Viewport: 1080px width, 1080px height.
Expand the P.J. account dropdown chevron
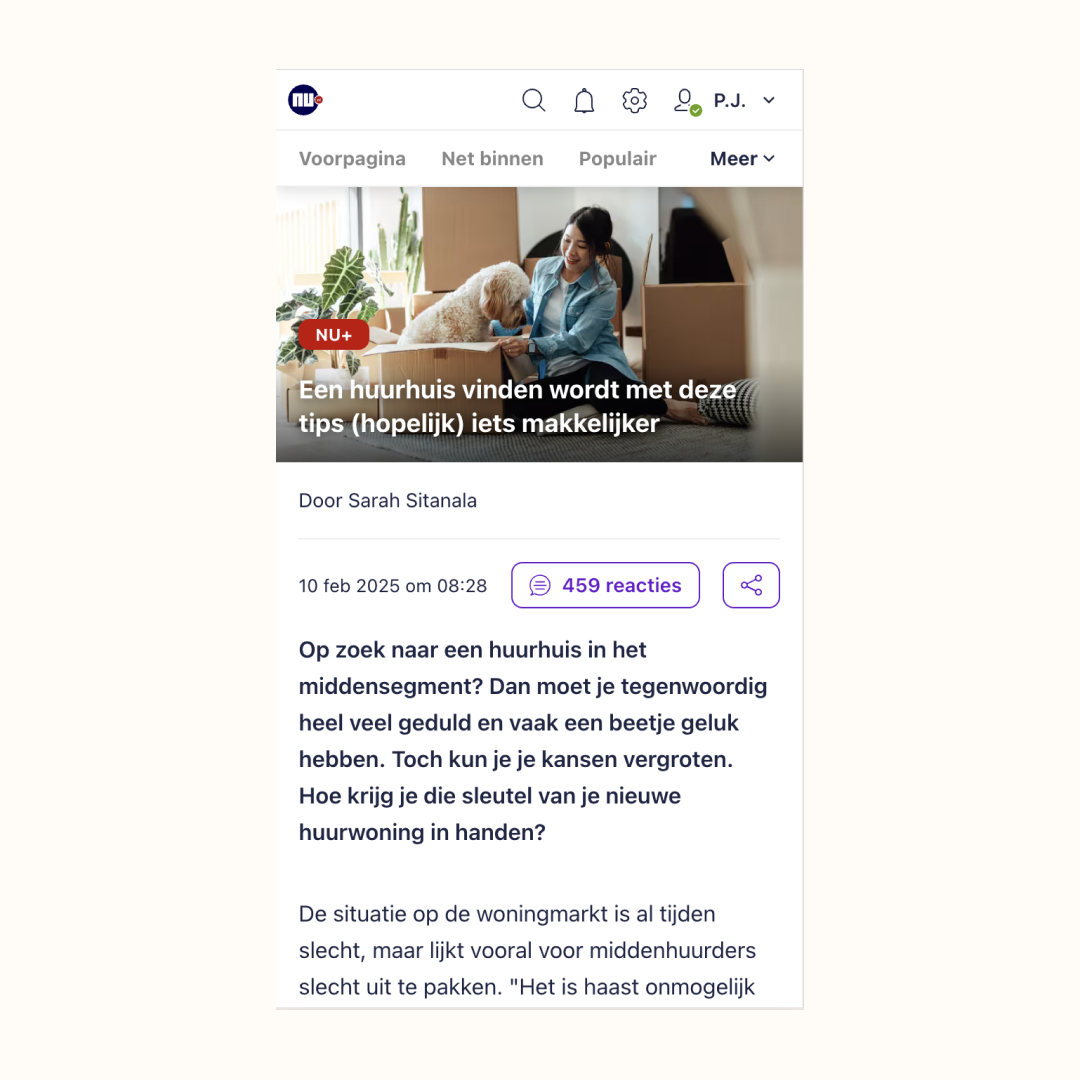tap(769, 101)
